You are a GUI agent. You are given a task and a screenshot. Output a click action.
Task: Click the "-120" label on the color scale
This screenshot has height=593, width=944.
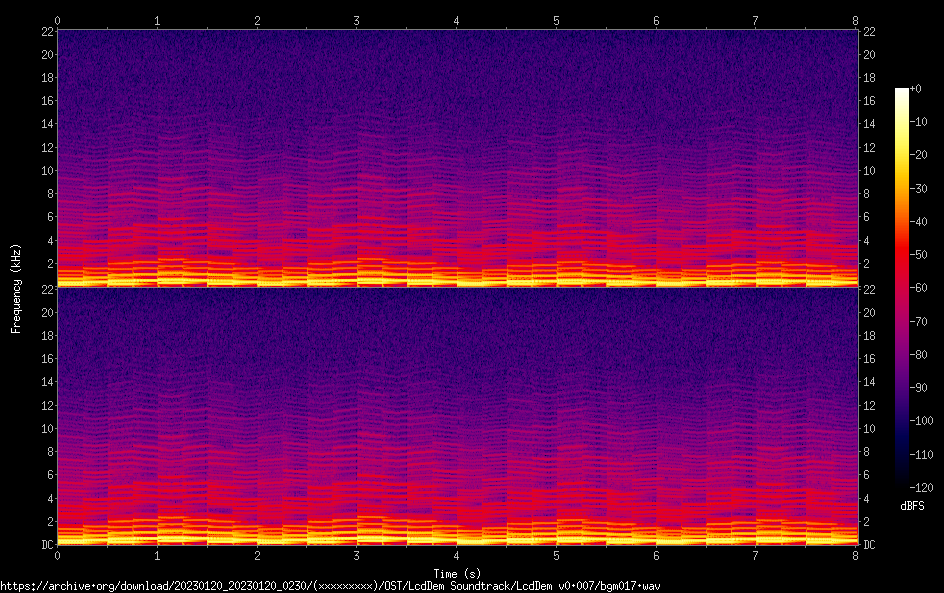(922, 485)
